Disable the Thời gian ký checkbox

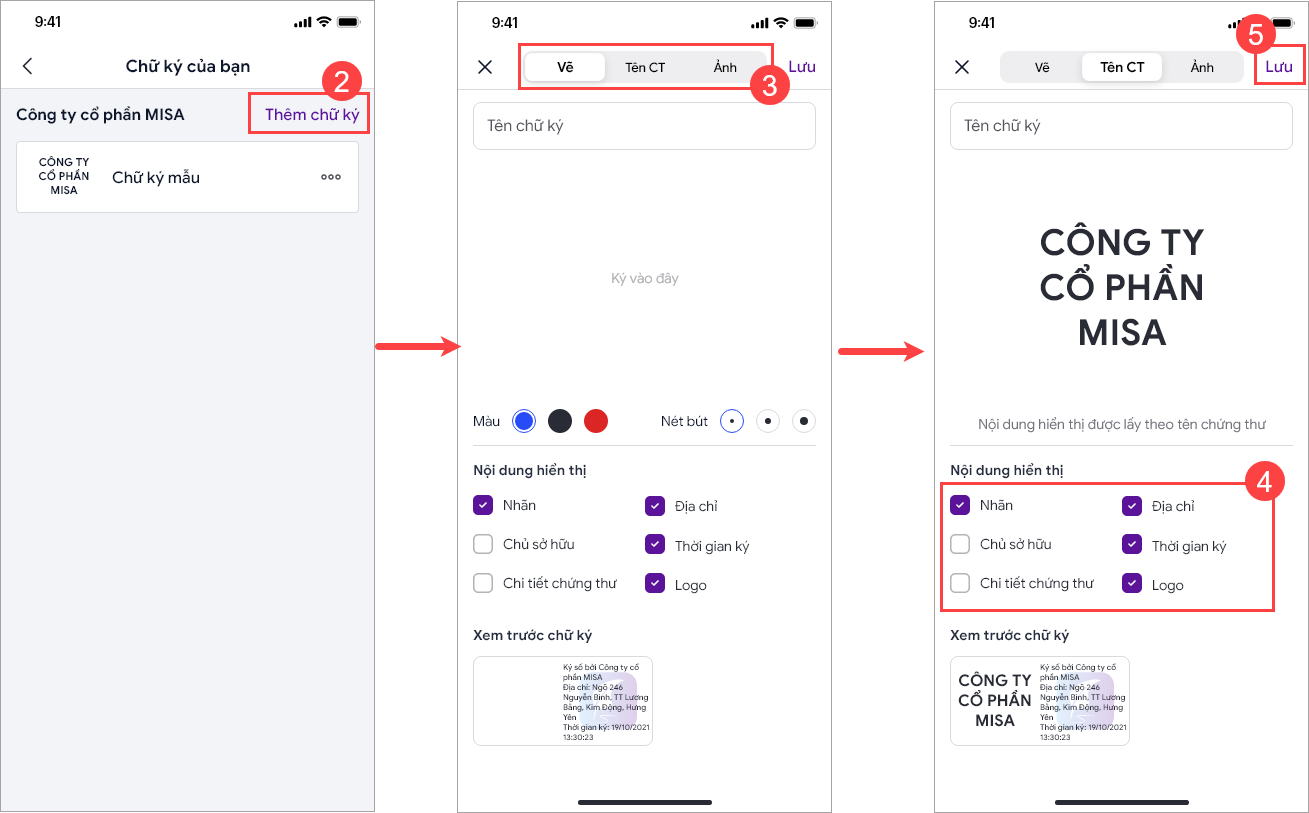click(x=1132, y=544)
